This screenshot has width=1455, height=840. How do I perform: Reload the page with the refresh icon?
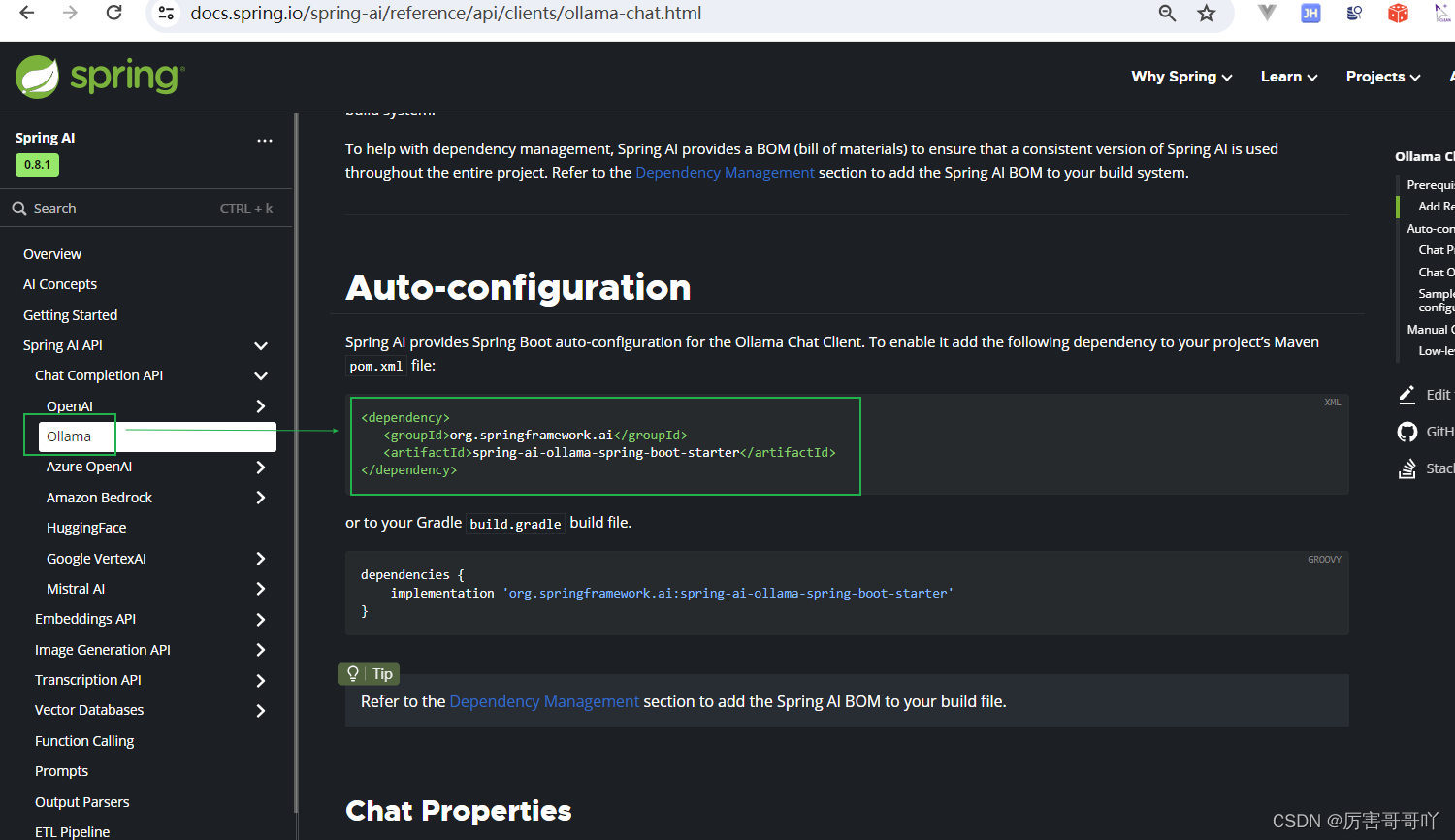pos(113,13)
